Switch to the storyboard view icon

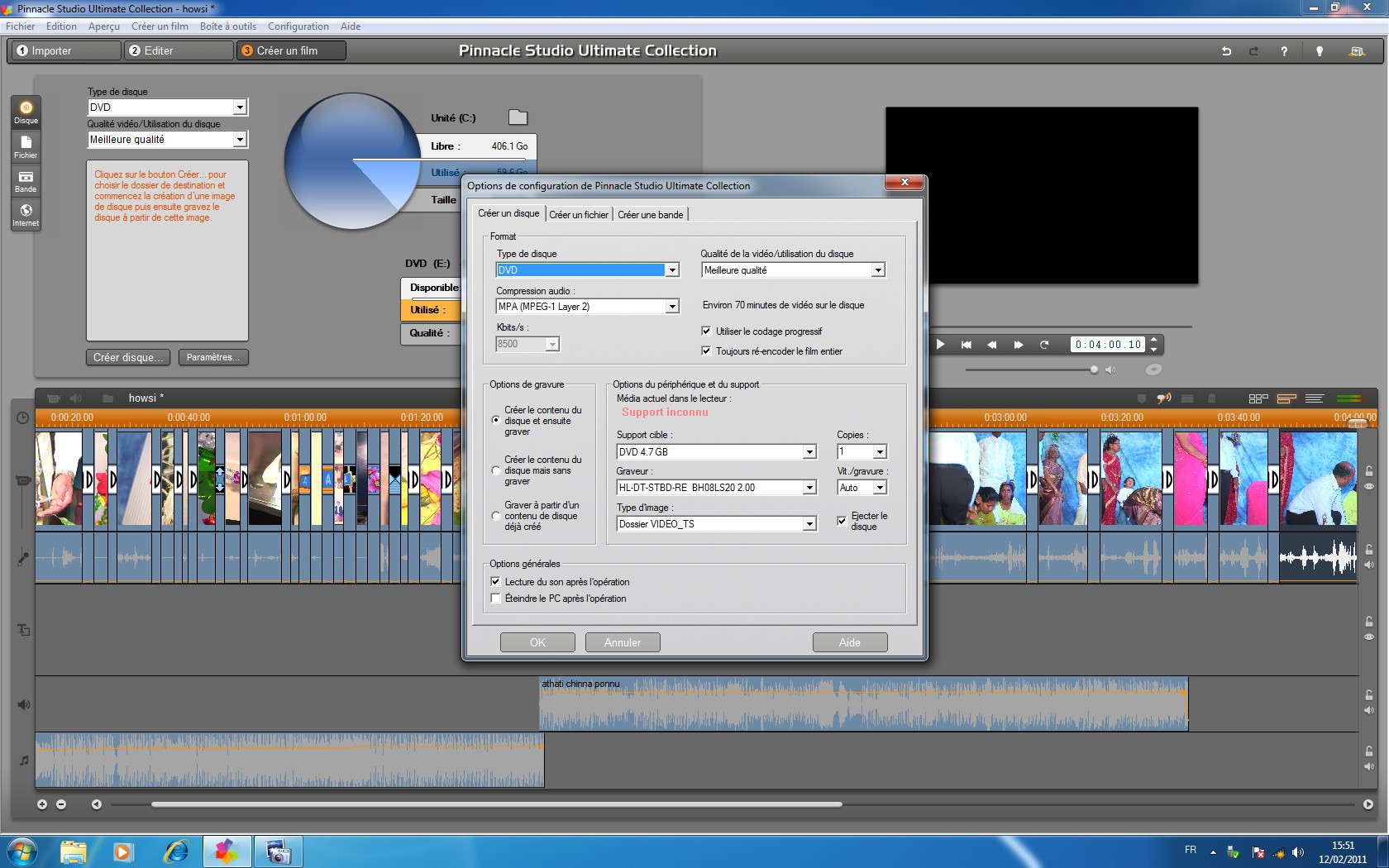pos(1258,398)
